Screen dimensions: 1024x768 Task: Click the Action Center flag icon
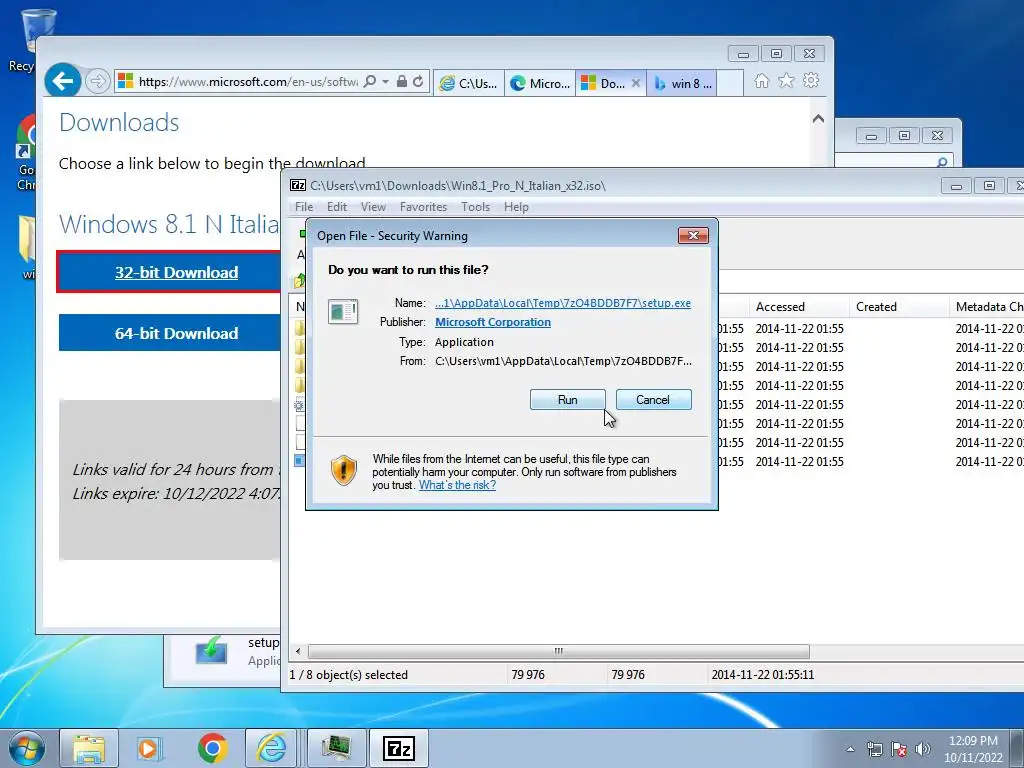pyautogui.click(x=899, y=749)
